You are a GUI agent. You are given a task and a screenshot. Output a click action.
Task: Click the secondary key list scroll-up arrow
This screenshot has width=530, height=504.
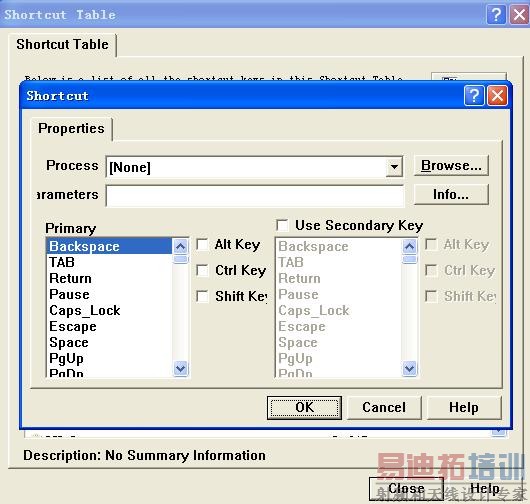(x=410, y=246)
